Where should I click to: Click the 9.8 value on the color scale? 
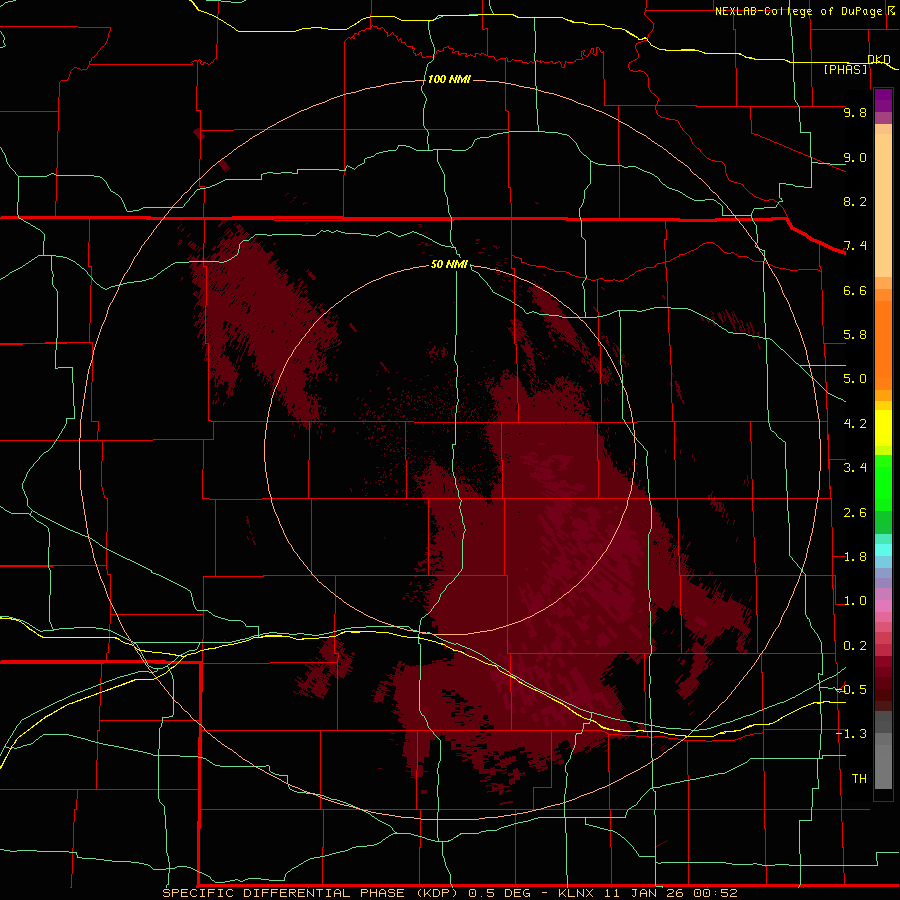[855, 112]
